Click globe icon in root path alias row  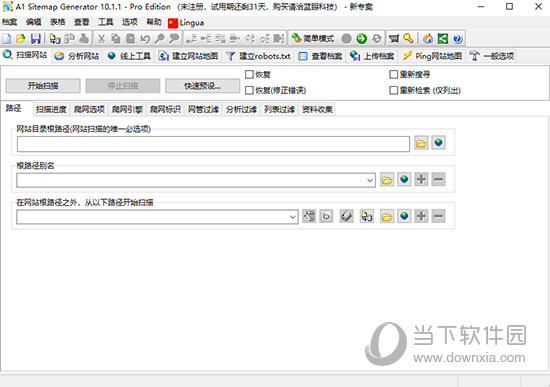[404, 180]
